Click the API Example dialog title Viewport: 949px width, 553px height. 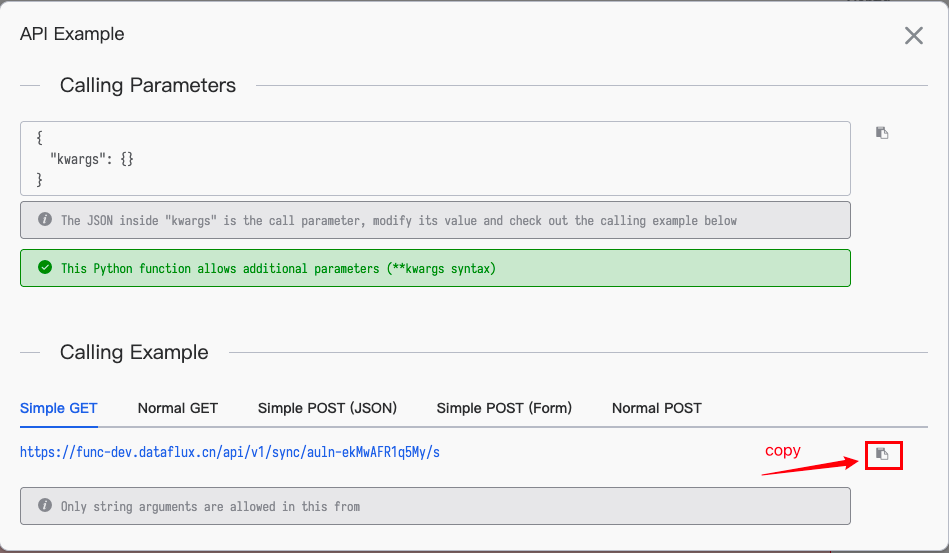[x=72, y=34]
